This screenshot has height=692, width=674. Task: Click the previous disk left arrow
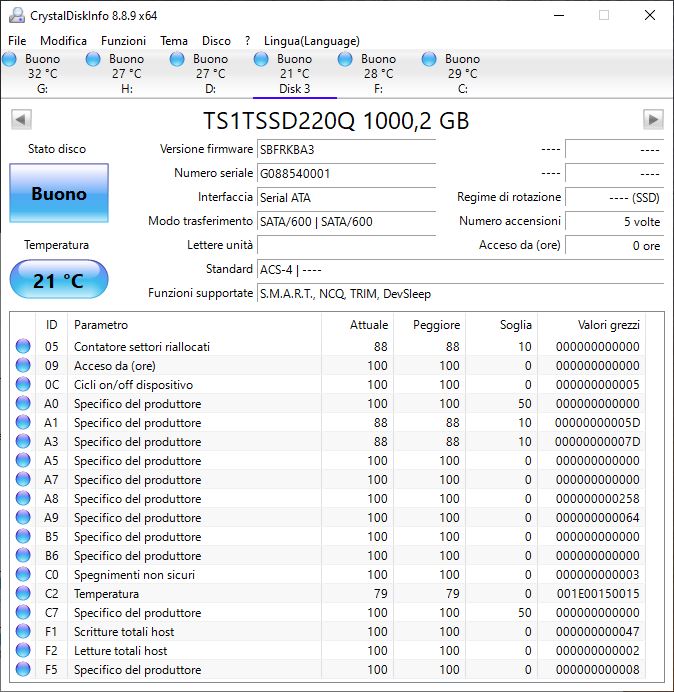coord(20,120)
